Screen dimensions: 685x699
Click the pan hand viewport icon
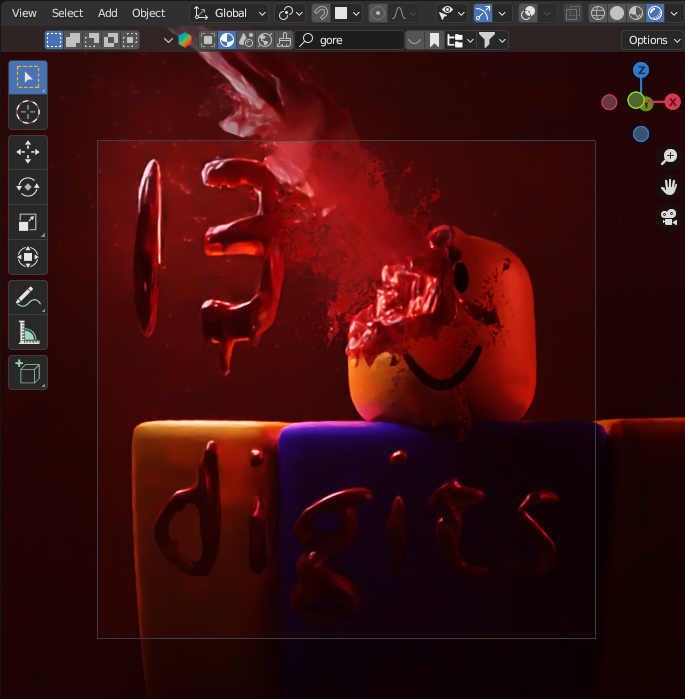669,187
